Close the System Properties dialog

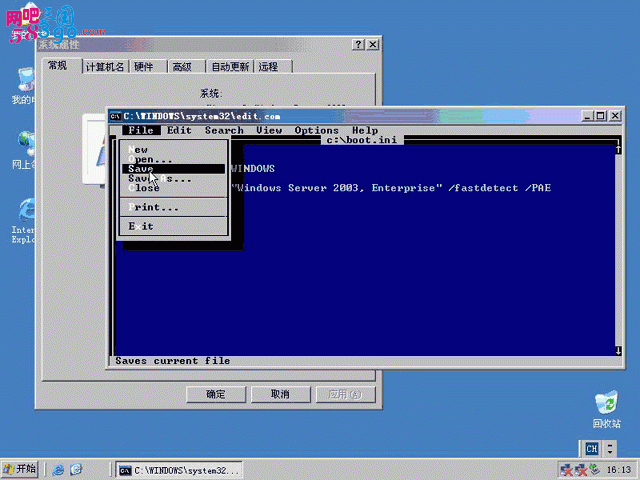tap(373, 44)
